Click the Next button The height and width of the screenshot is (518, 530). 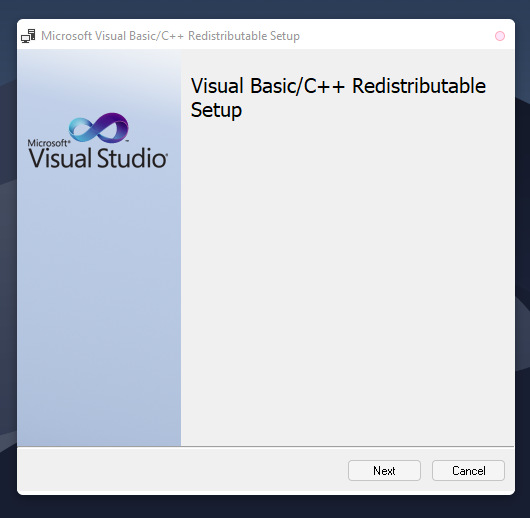[x=384, y=470]
